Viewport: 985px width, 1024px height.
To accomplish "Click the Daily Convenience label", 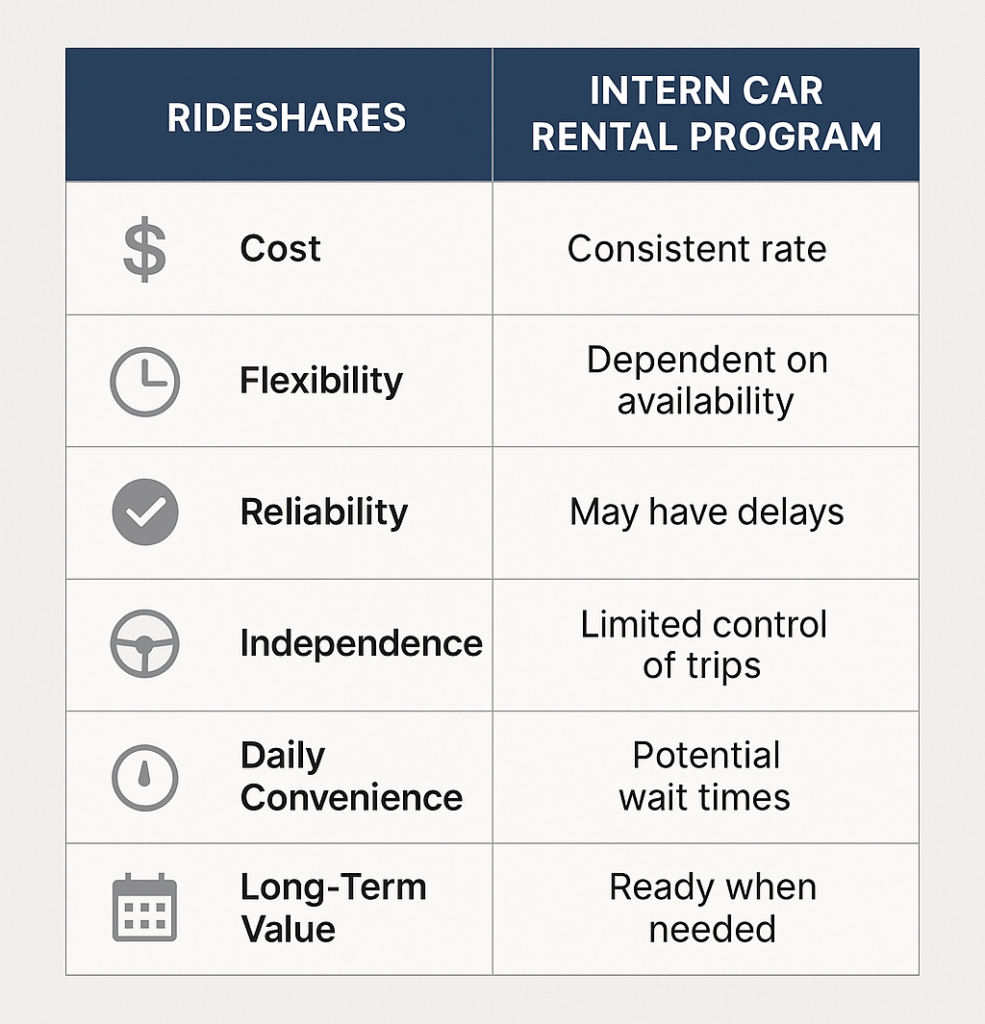I will tap(351, 777).
